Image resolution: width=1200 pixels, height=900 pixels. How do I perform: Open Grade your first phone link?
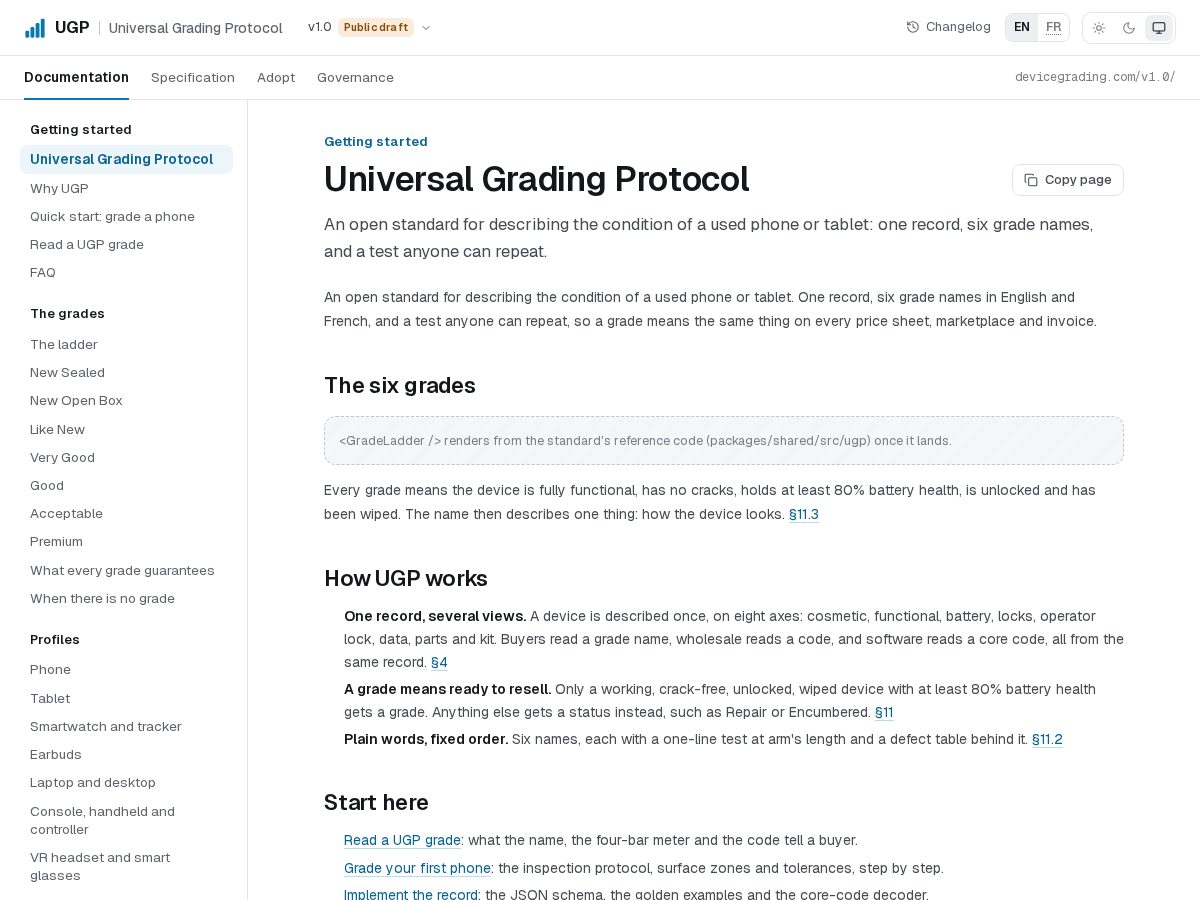click(417, 868)
